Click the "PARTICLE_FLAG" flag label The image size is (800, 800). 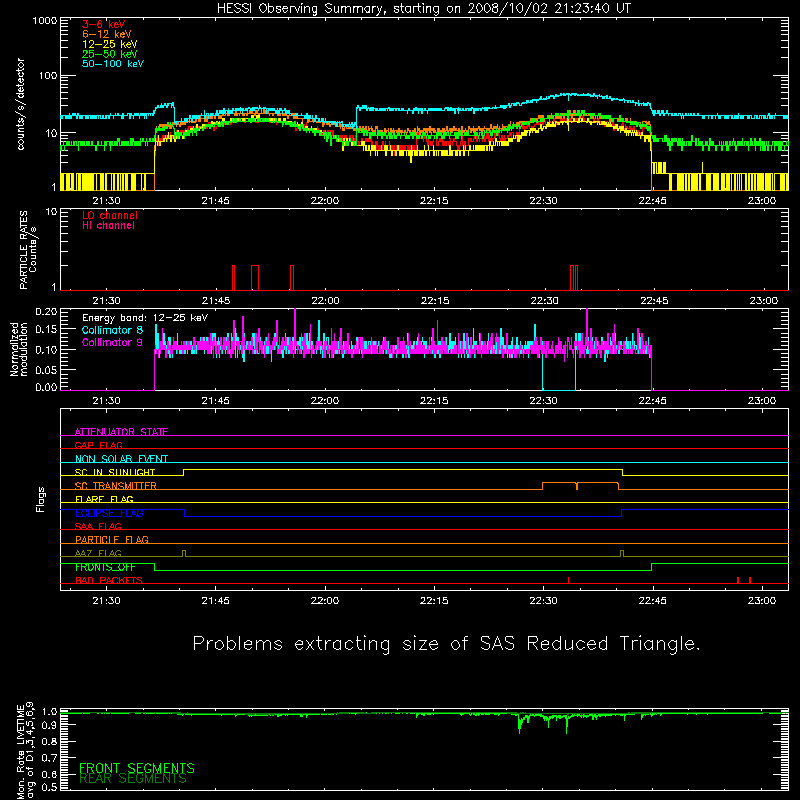(112, 540)
